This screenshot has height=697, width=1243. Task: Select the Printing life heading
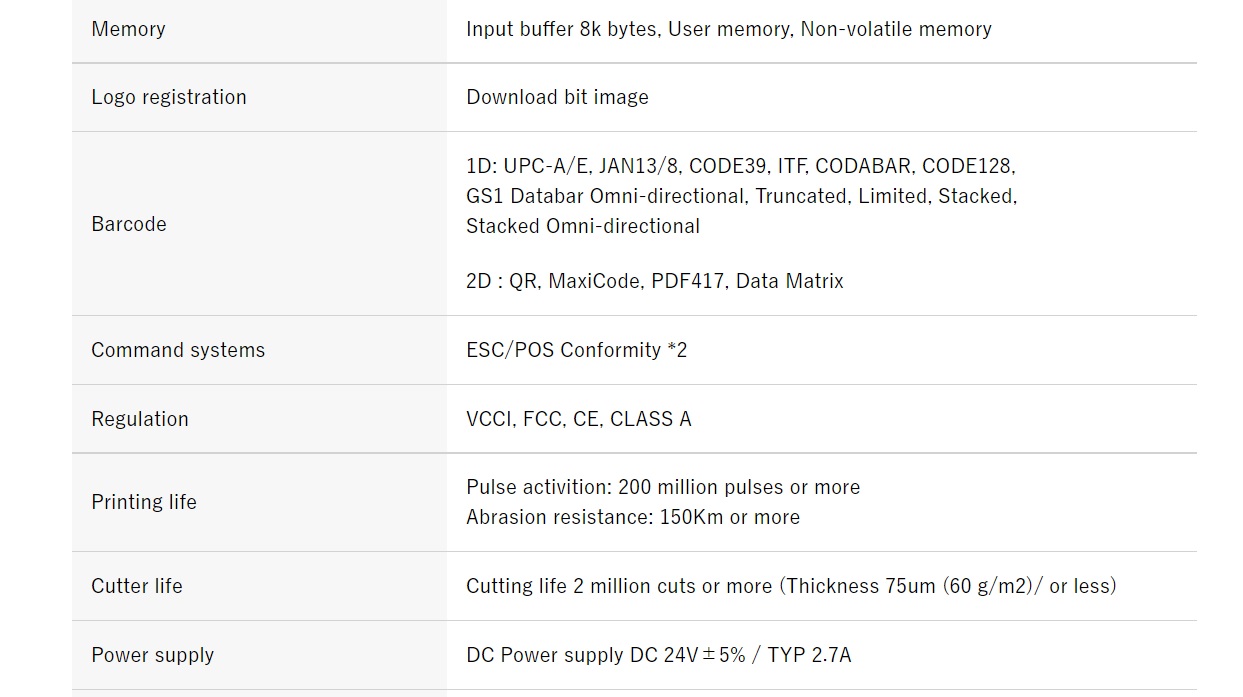click(144, 502)
